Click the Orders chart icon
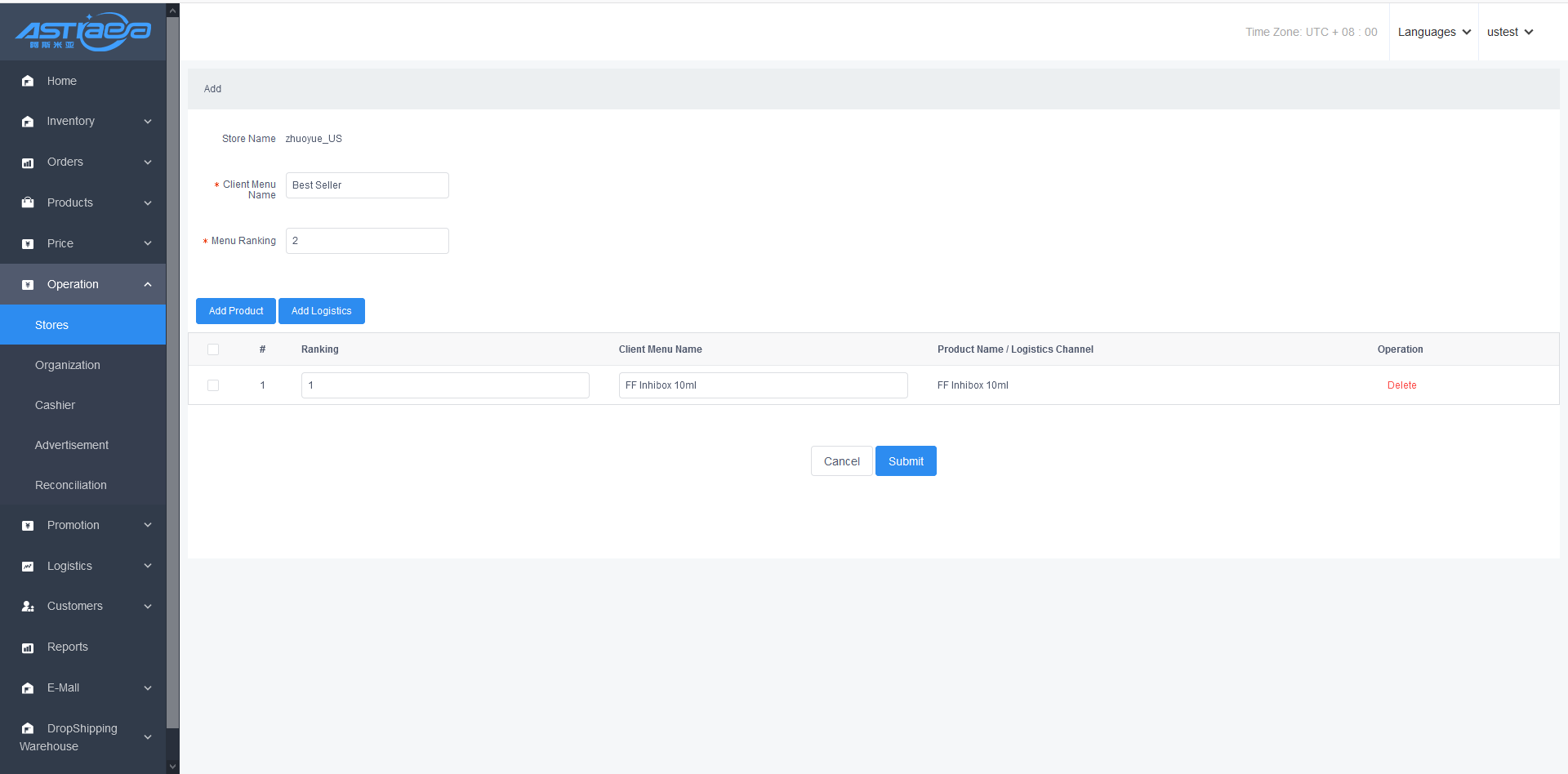The width and height of the screenshot is (1568, 774). tap(28, 162)
